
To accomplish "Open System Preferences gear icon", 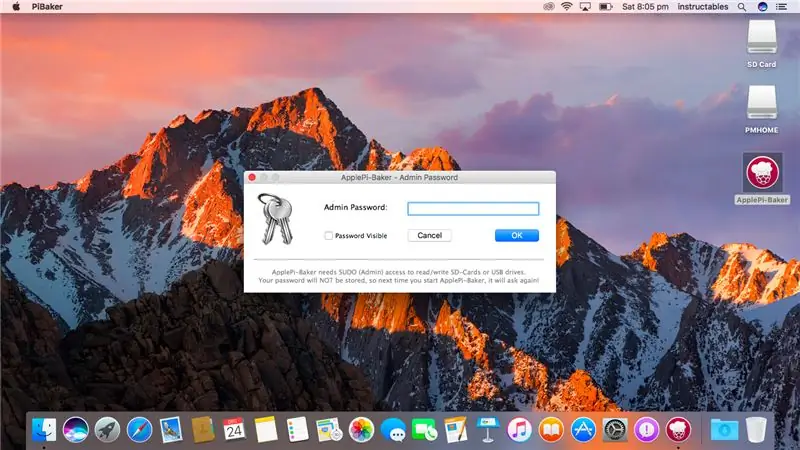I will (x=615, y=430).
